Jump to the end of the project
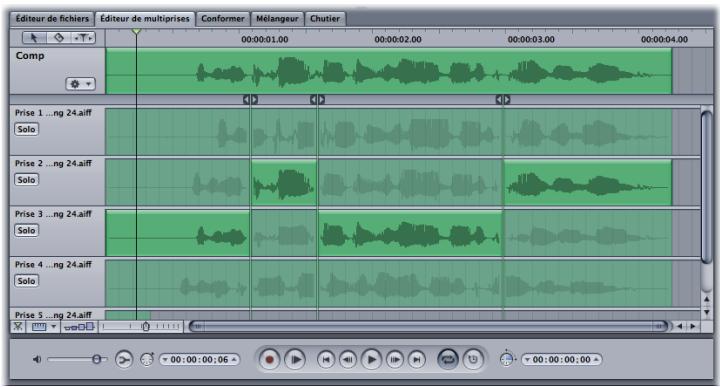720x387 pixels. click(x=416, y=359)
